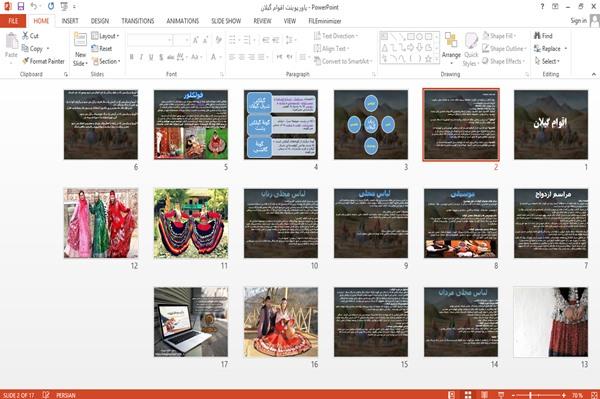Open Reading View from status bar
600x399 pixels.
pyautogui.click(x=484, y=395)
